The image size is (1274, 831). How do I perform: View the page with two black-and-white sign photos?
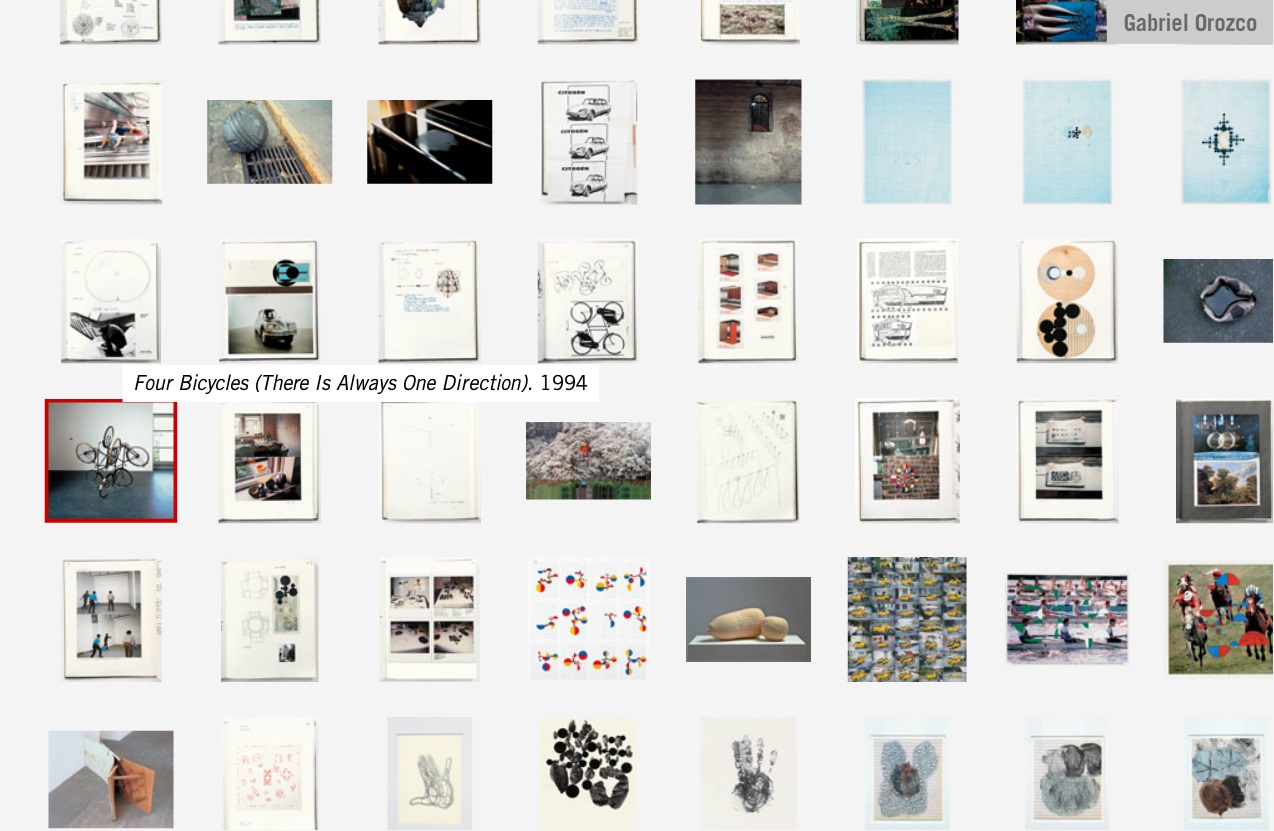[x=1067, y=461]
